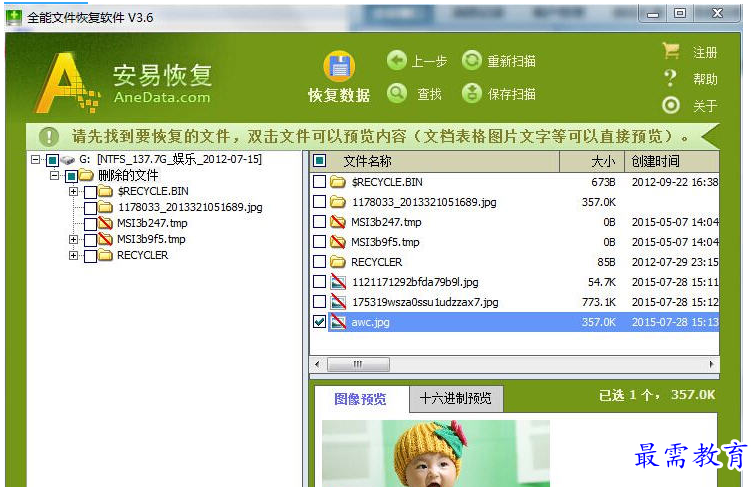
Task: Click right arrow of horizontal scrollbar
Action: [712, 364]
